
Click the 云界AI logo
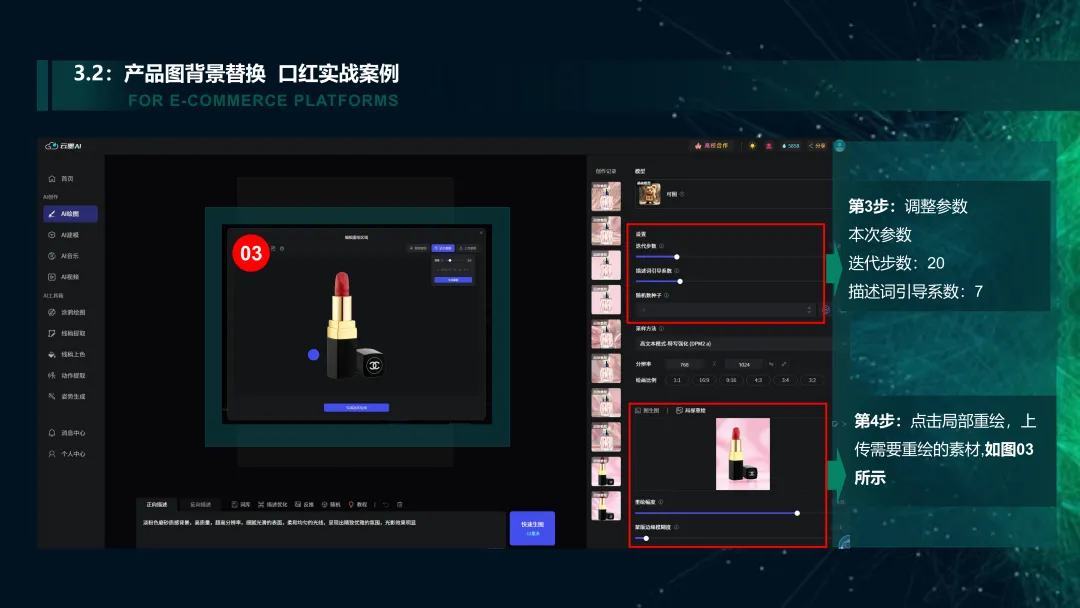pyautogui.click(x=63, y=146)
